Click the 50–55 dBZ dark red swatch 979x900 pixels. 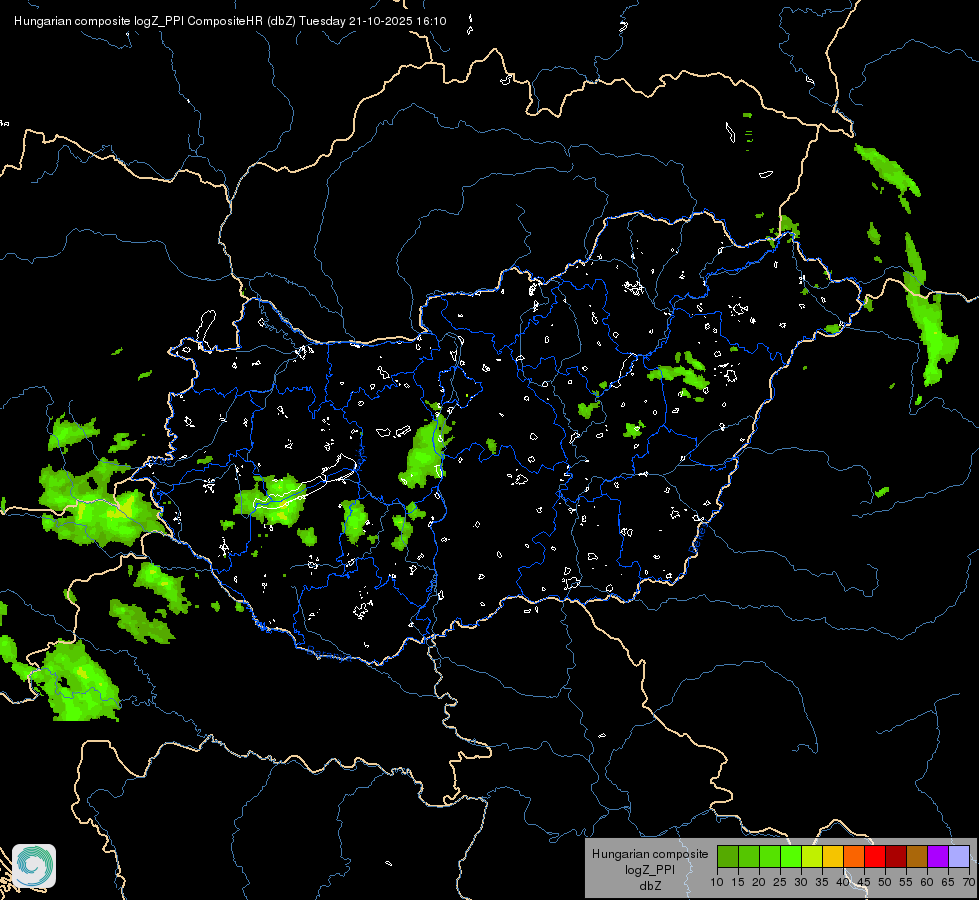[x=896, y=856]
